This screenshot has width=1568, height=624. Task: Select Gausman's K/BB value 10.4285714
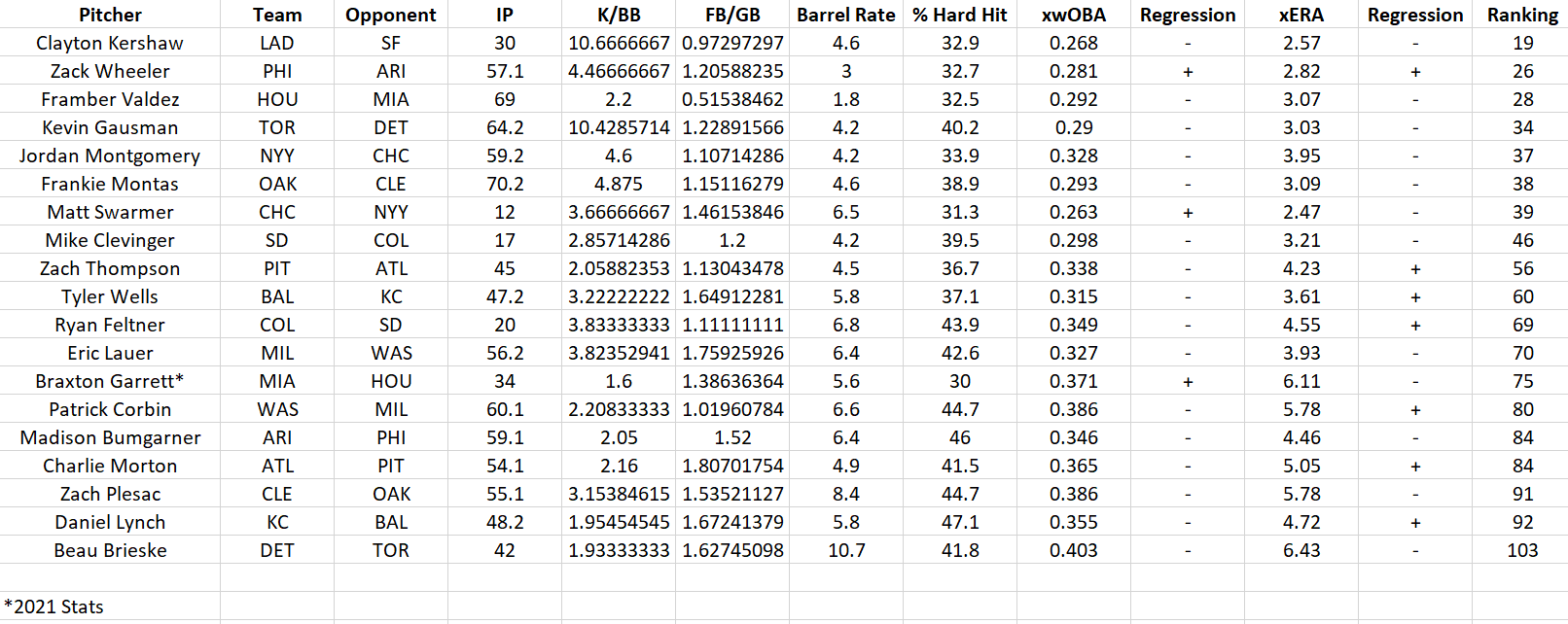[619, 127]
